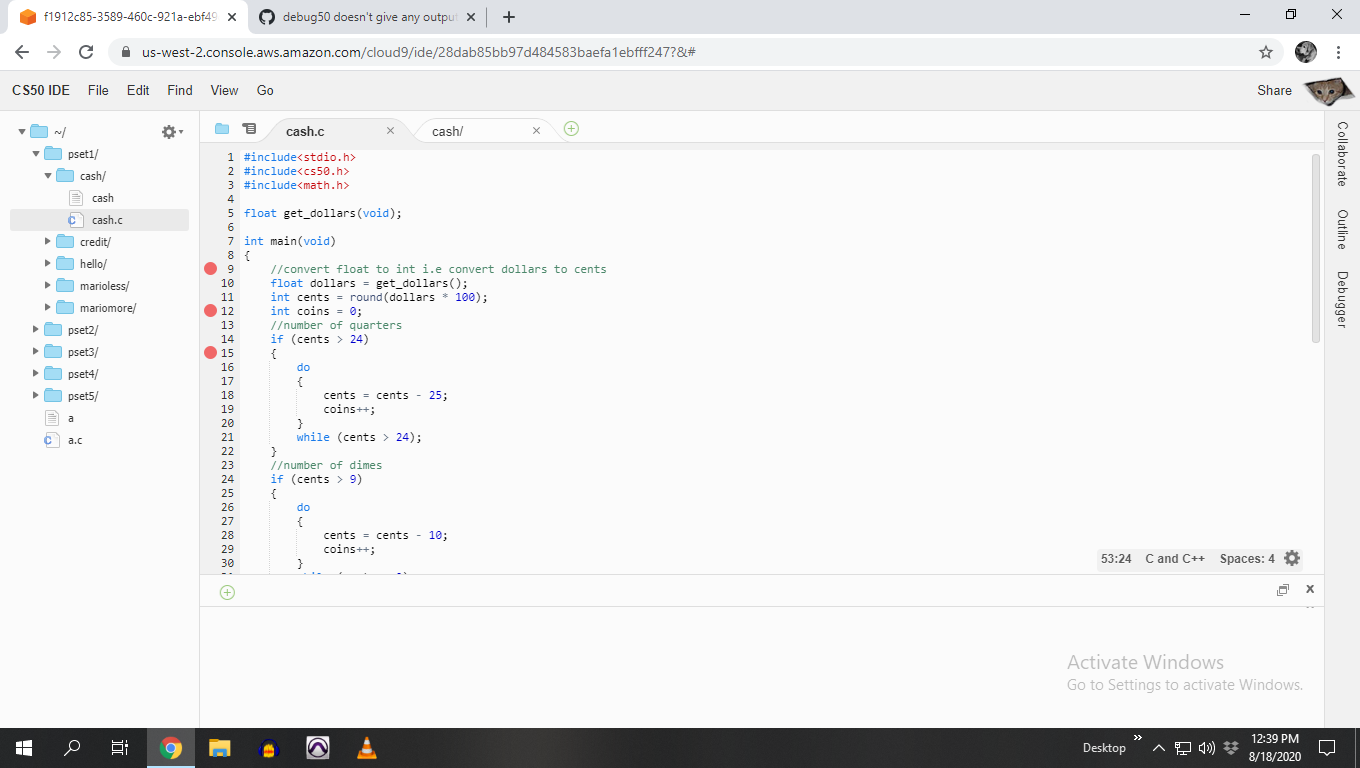Toggle the breakpoint on line 12
This screenshot has height=768, width=1360.
[x=210, y=311]
